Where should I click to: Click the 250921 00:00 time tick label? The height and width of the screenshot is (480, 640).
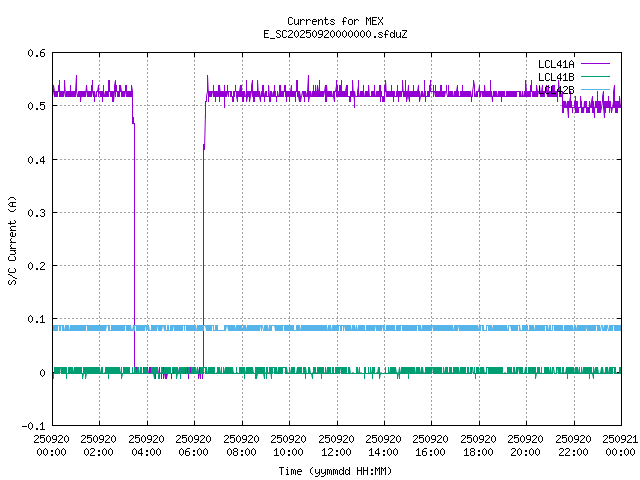(x=620, y=445)
